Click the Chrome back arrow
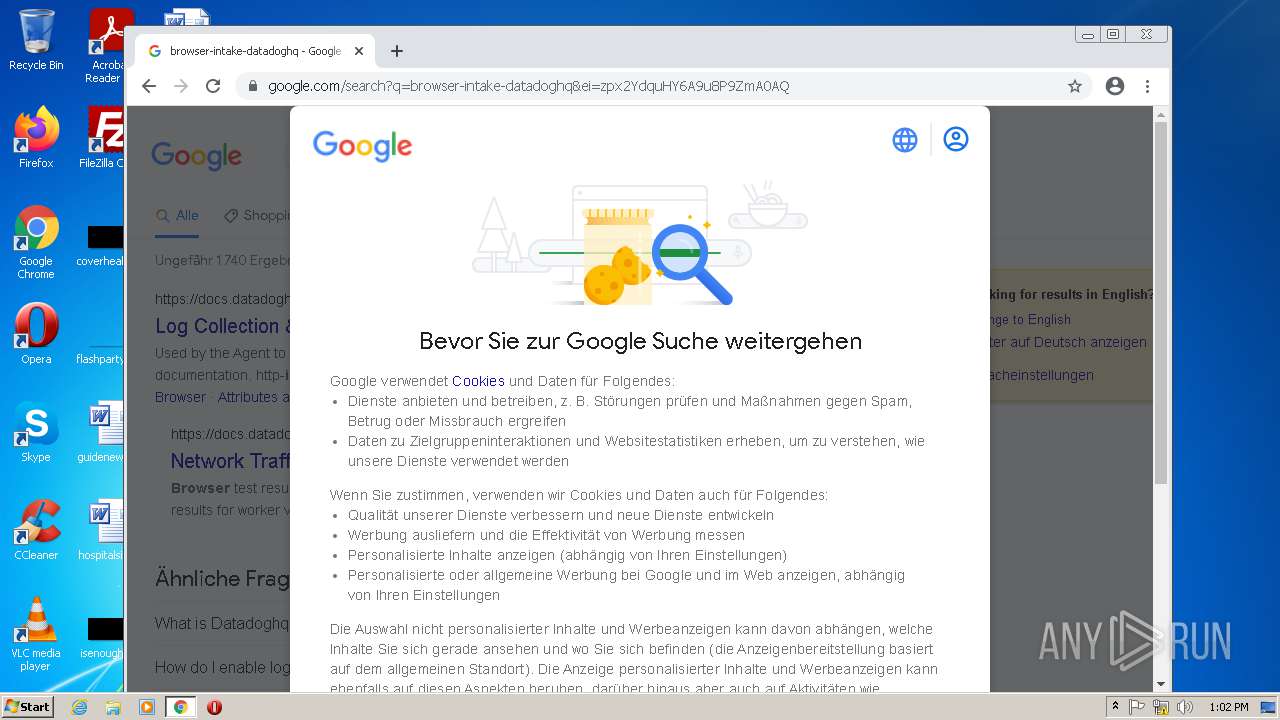Screen dimensions: 1280x720 click(149, 86)
